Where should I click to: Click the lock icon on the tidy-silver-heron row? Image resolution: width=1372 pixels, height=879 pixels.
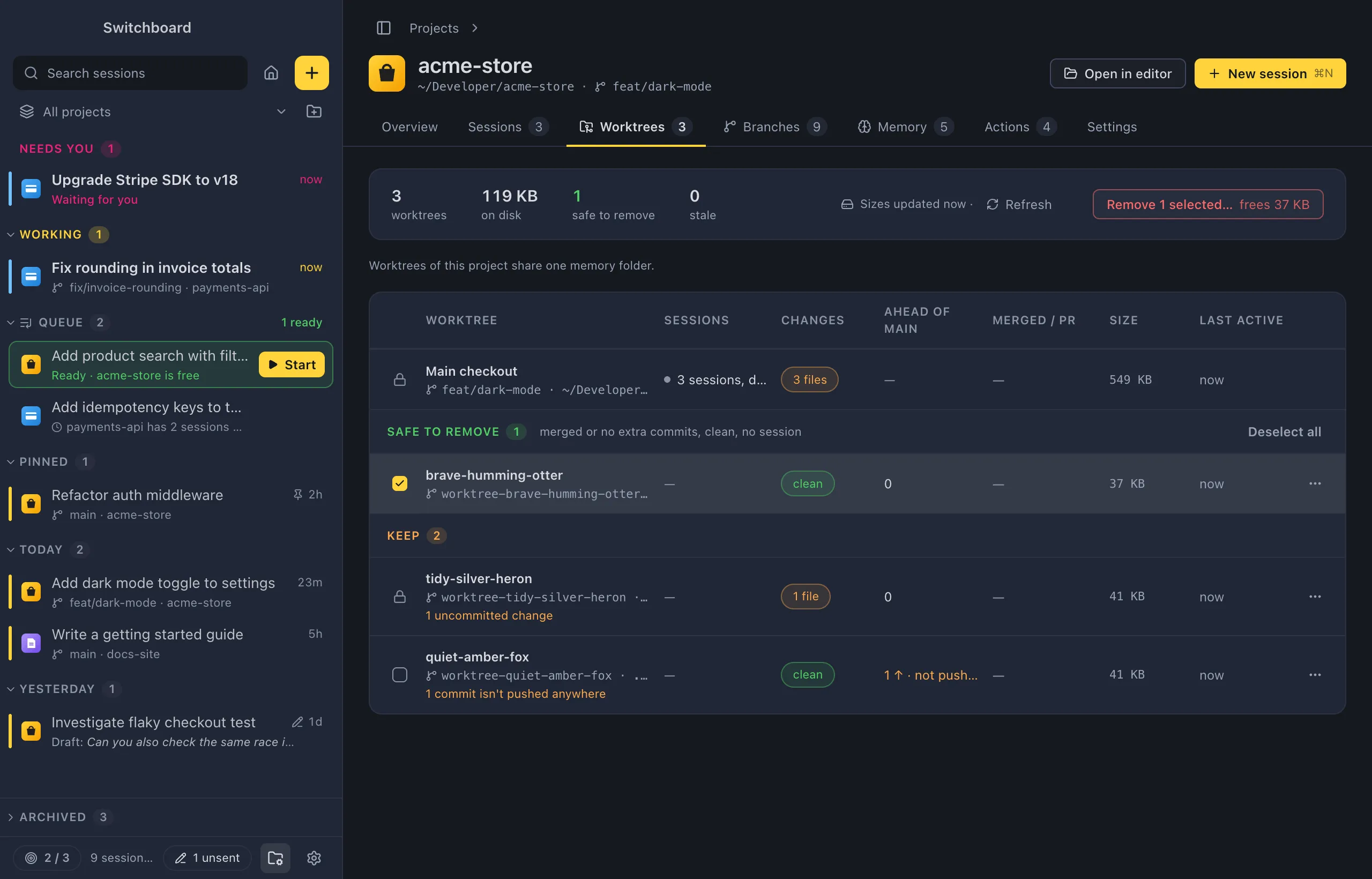coord(400,597)
